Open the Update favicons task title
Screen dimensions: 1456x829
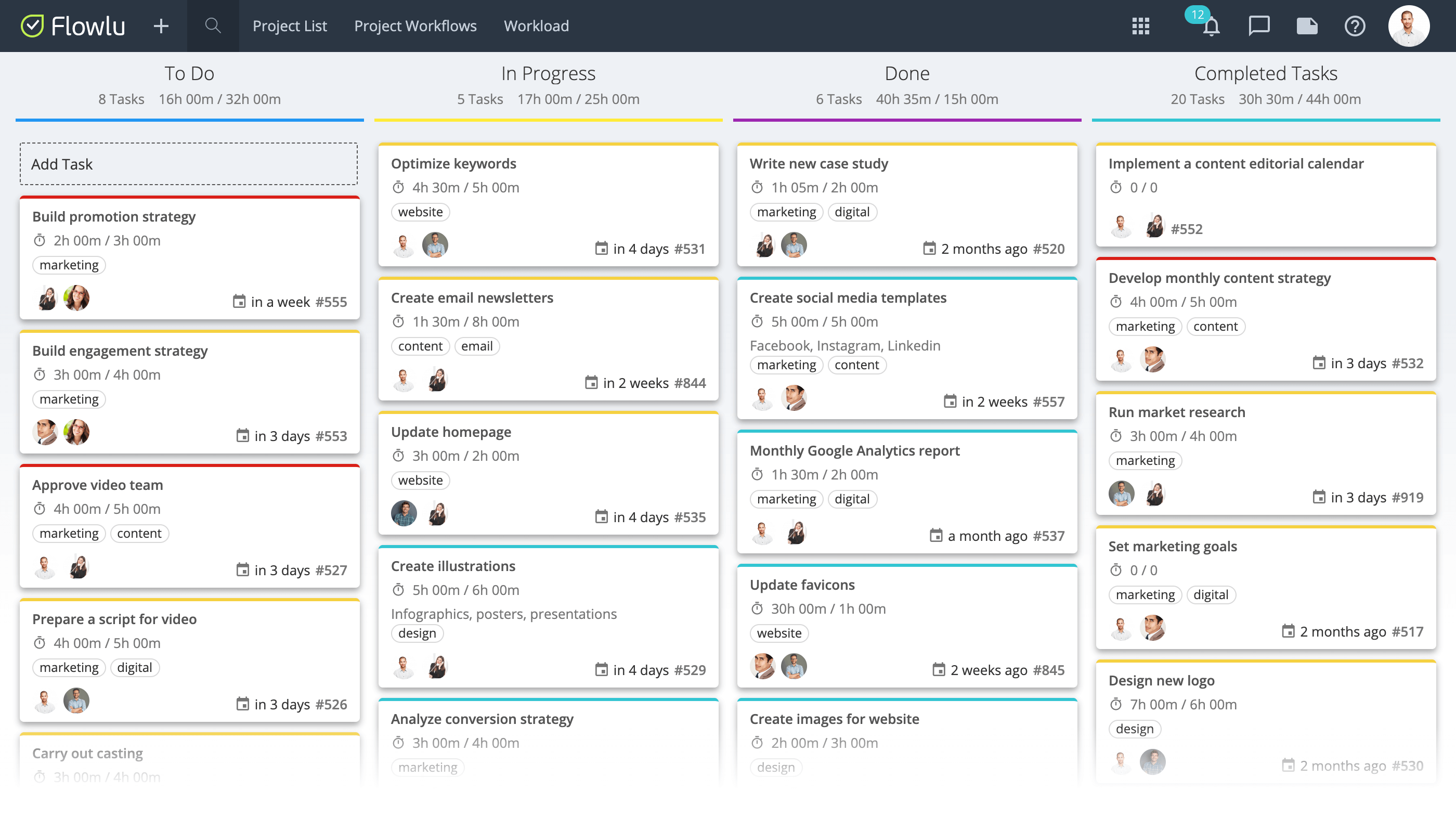click(x=802, y=585)
